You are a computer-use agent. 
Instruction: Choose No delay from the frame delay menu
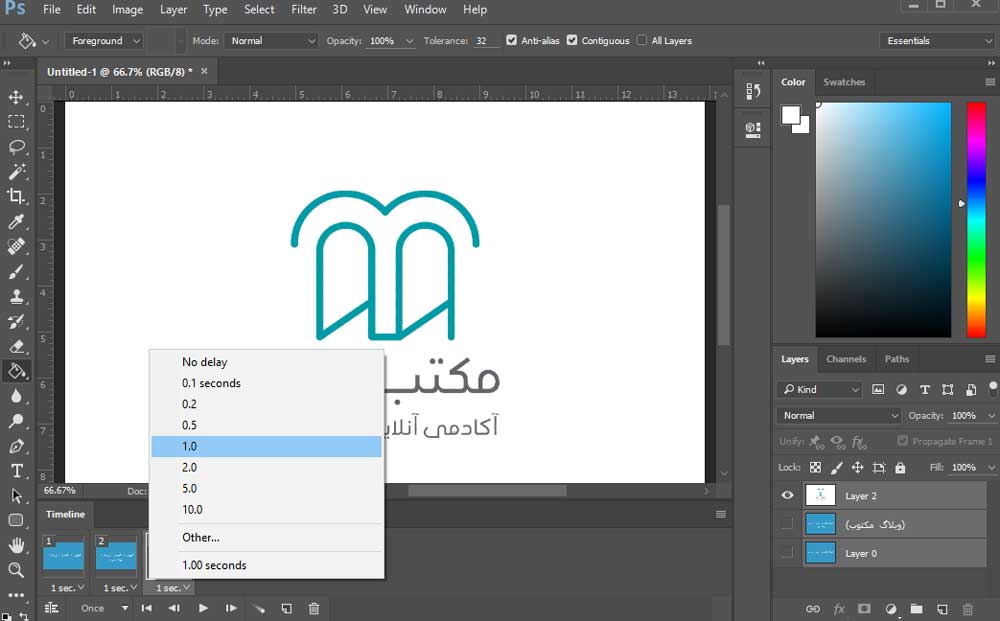coord(267,362)
